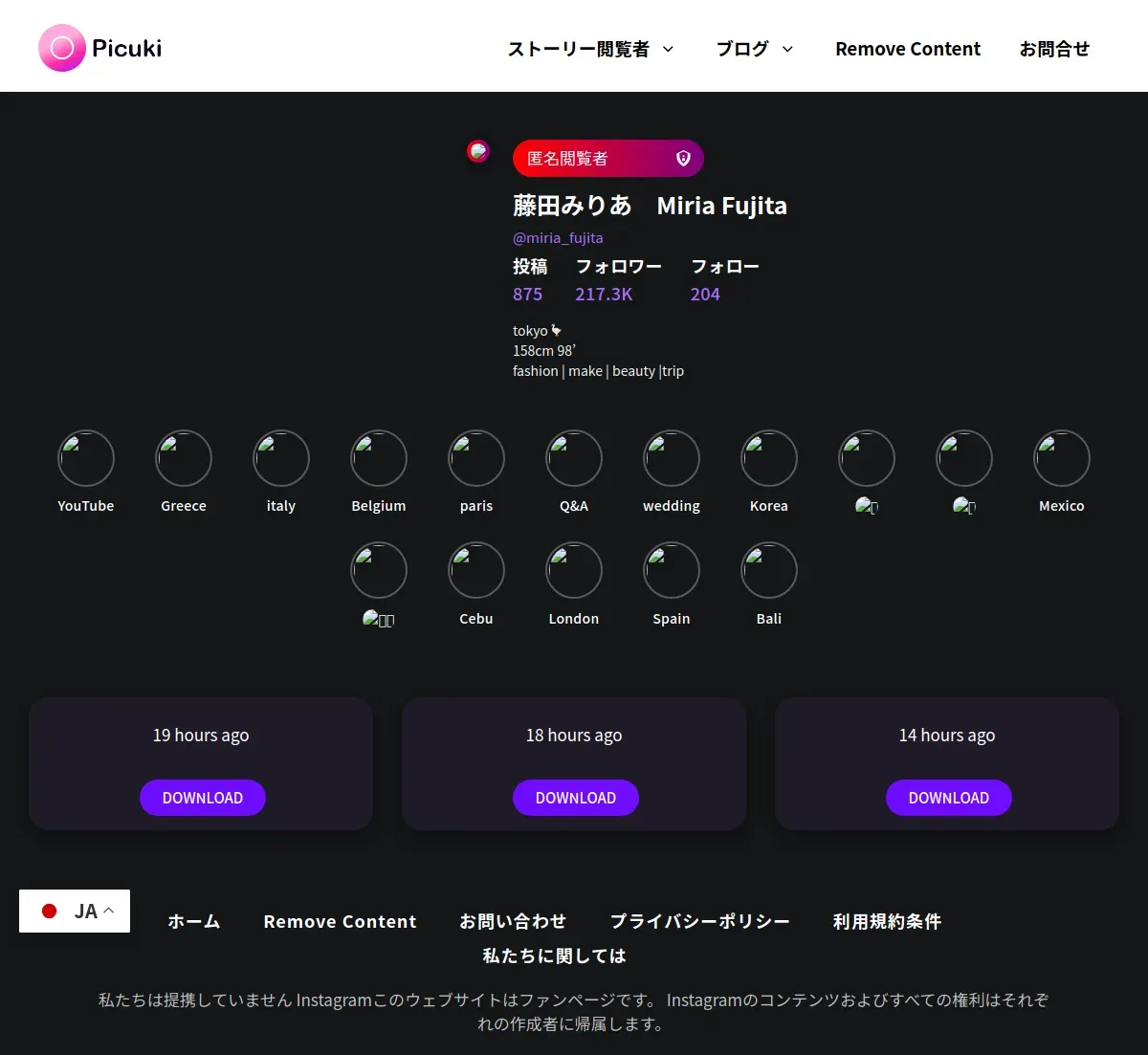Click the Picuki logo icon

coord(62,48)
